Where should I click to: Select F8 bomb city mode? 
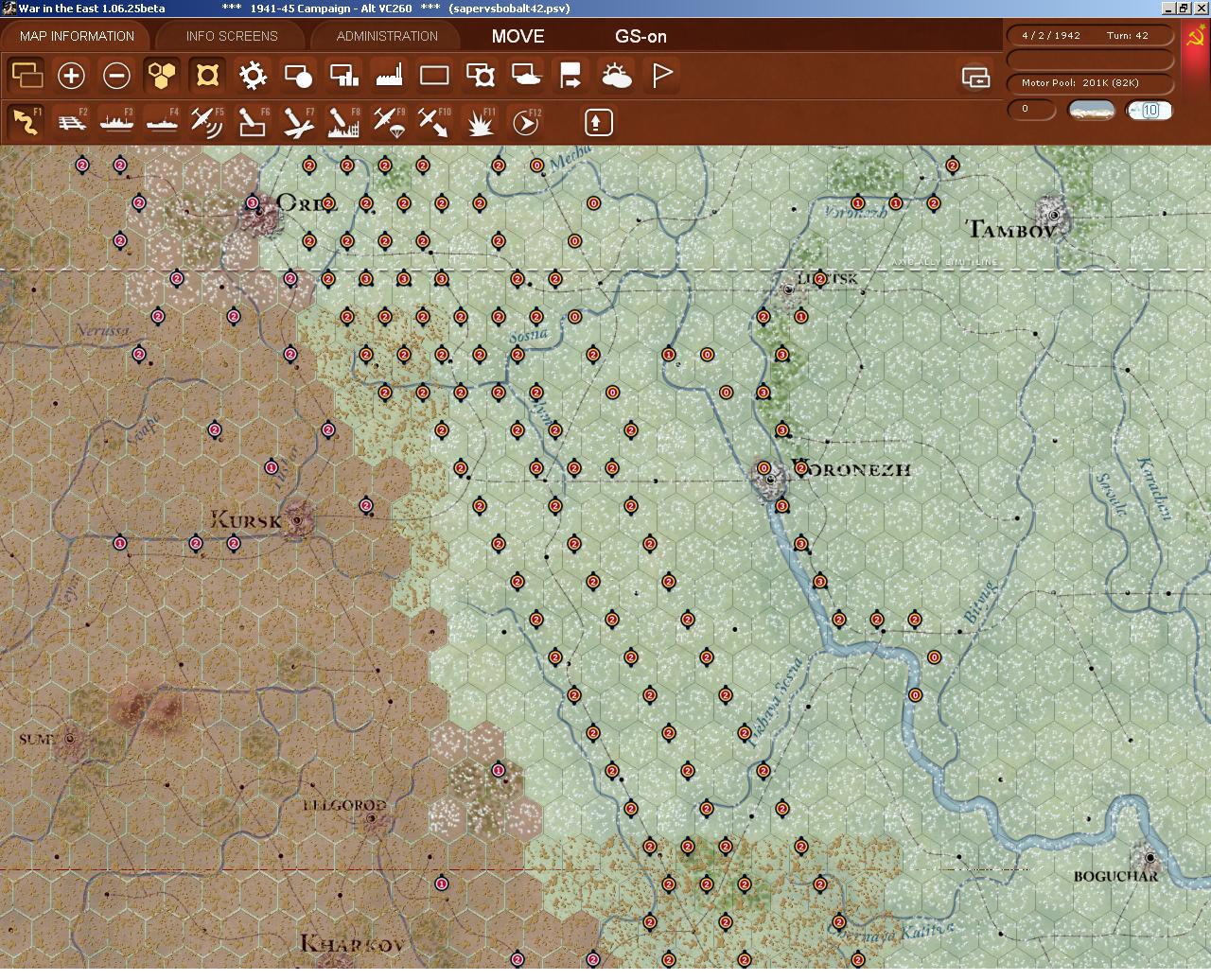pyautogui.click(x=343, y=122)
